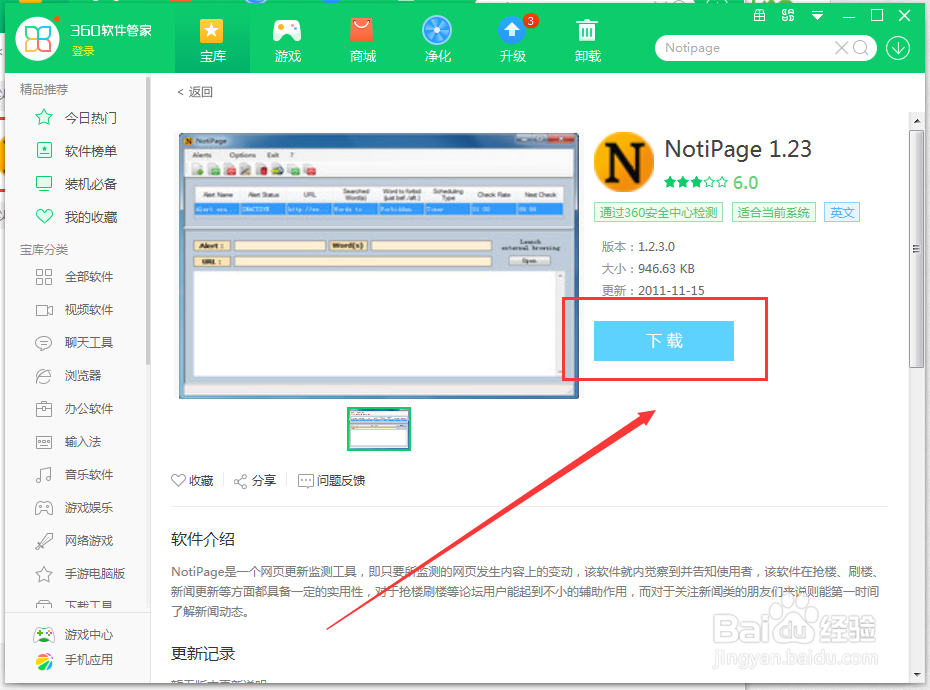Image resolution: width=930 pixels, height=690 pixels.
Task: Select 装机必备 in the sidebar
Action: (x=76, y=184)
